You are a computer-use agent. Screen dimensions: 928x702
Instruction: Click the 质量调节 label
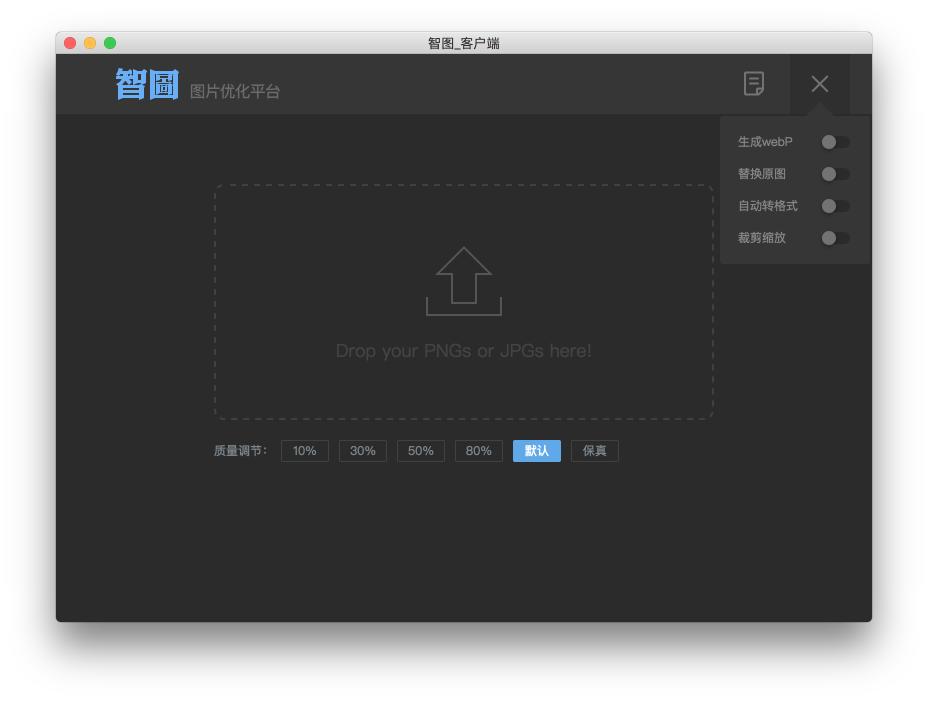pyautogui.click(x=238, y=450)
